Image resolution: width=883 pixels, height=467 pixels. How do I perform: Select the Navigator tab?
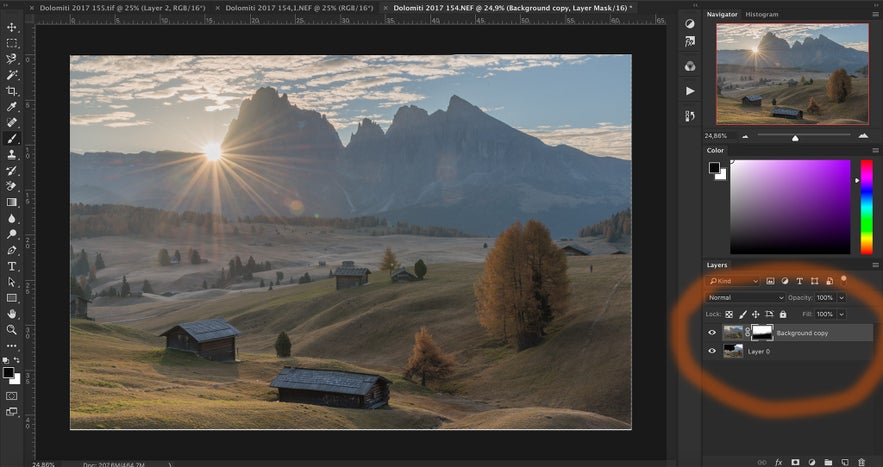[x=722, y=14]
